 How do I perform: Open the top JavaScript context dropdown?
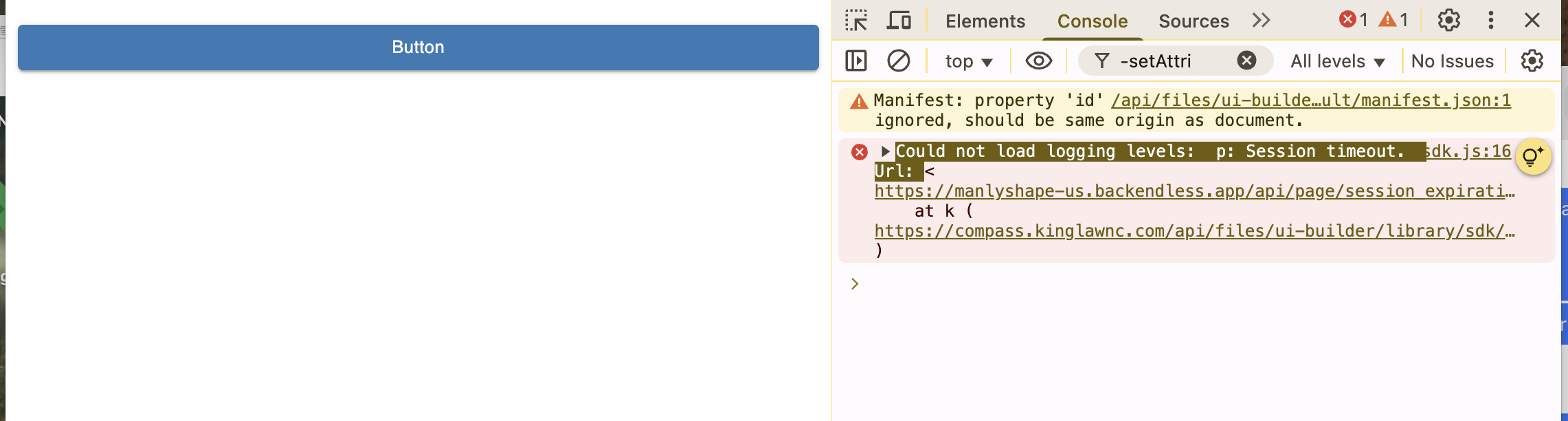coord(968,62)
